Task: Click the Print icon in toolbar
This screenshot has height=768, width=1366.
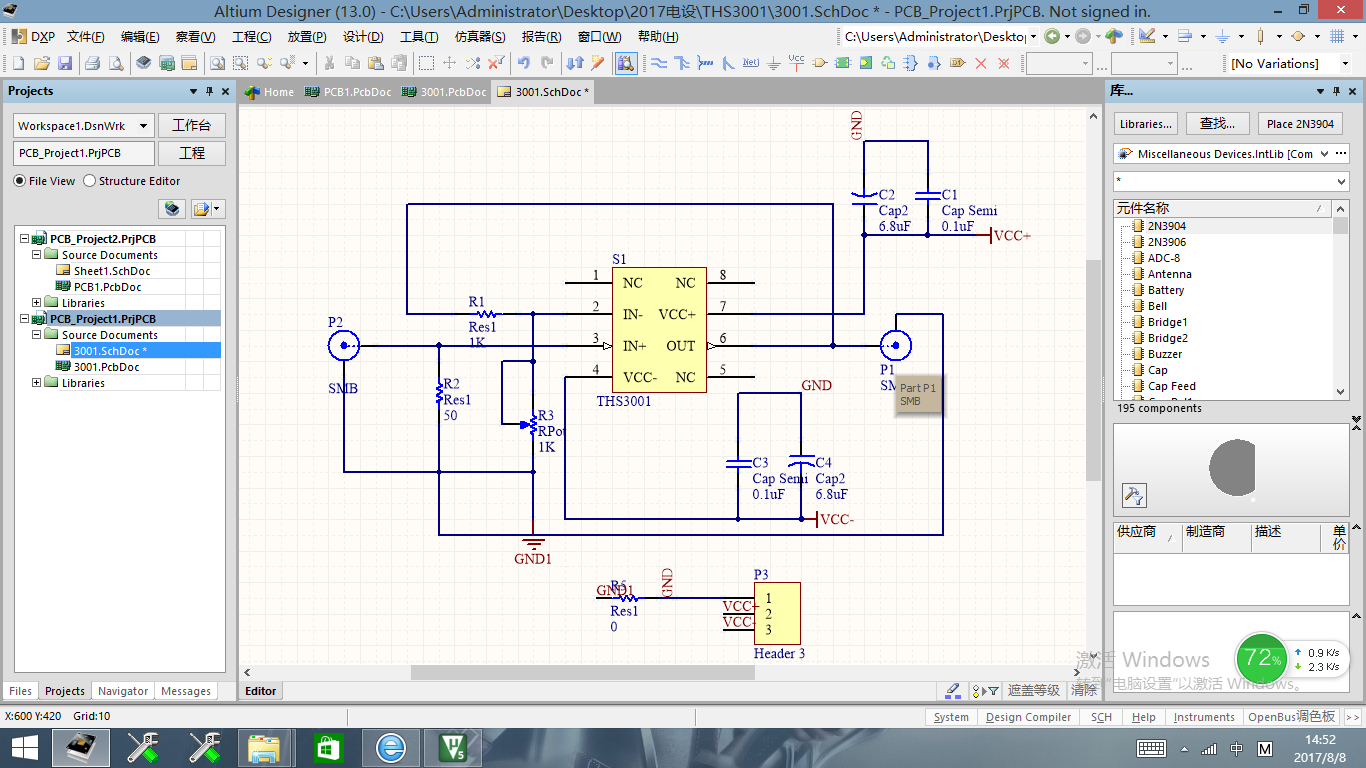Action: point(92,63)
